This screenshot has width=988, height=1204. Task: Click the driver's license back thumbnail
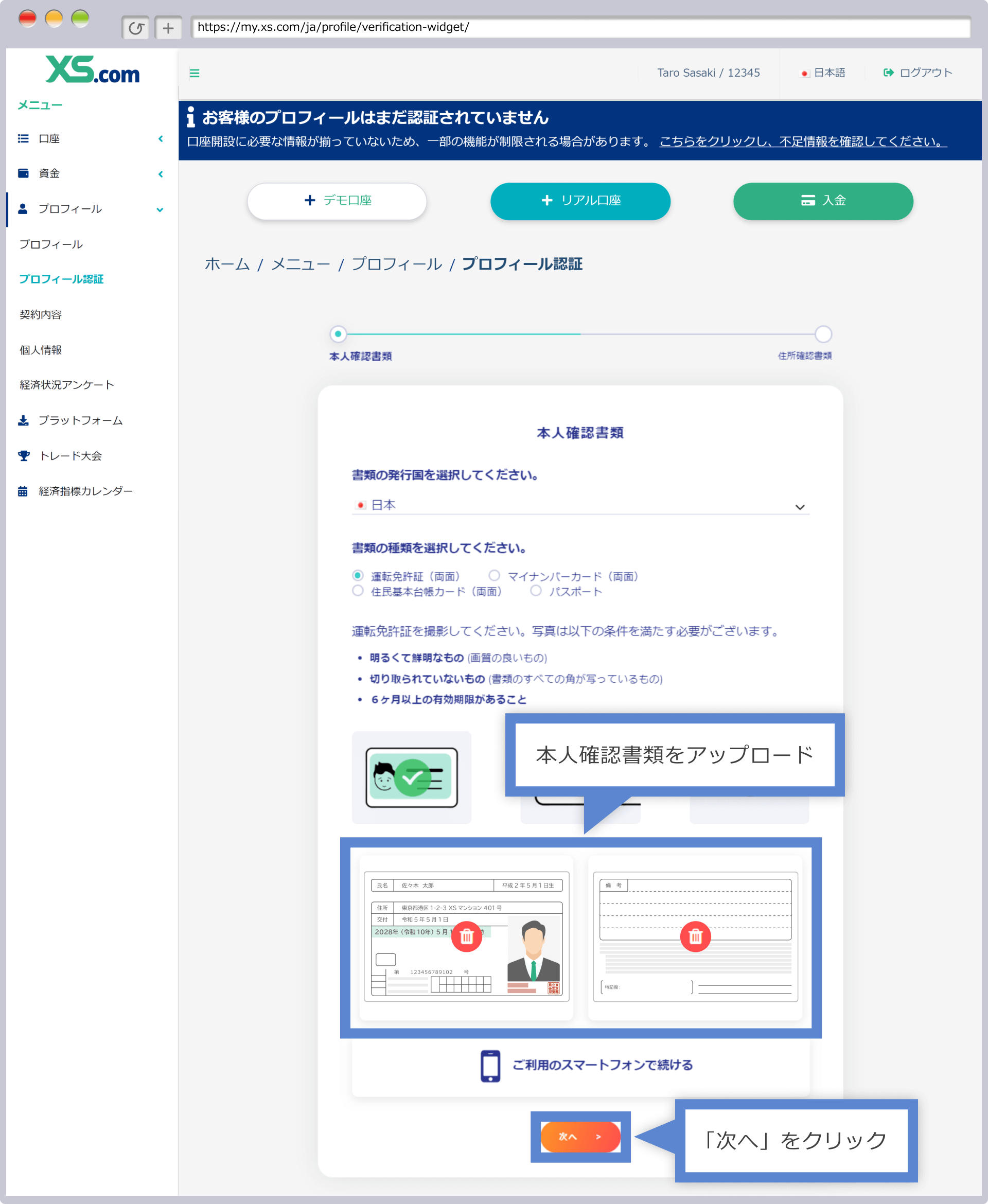point(695,936)
